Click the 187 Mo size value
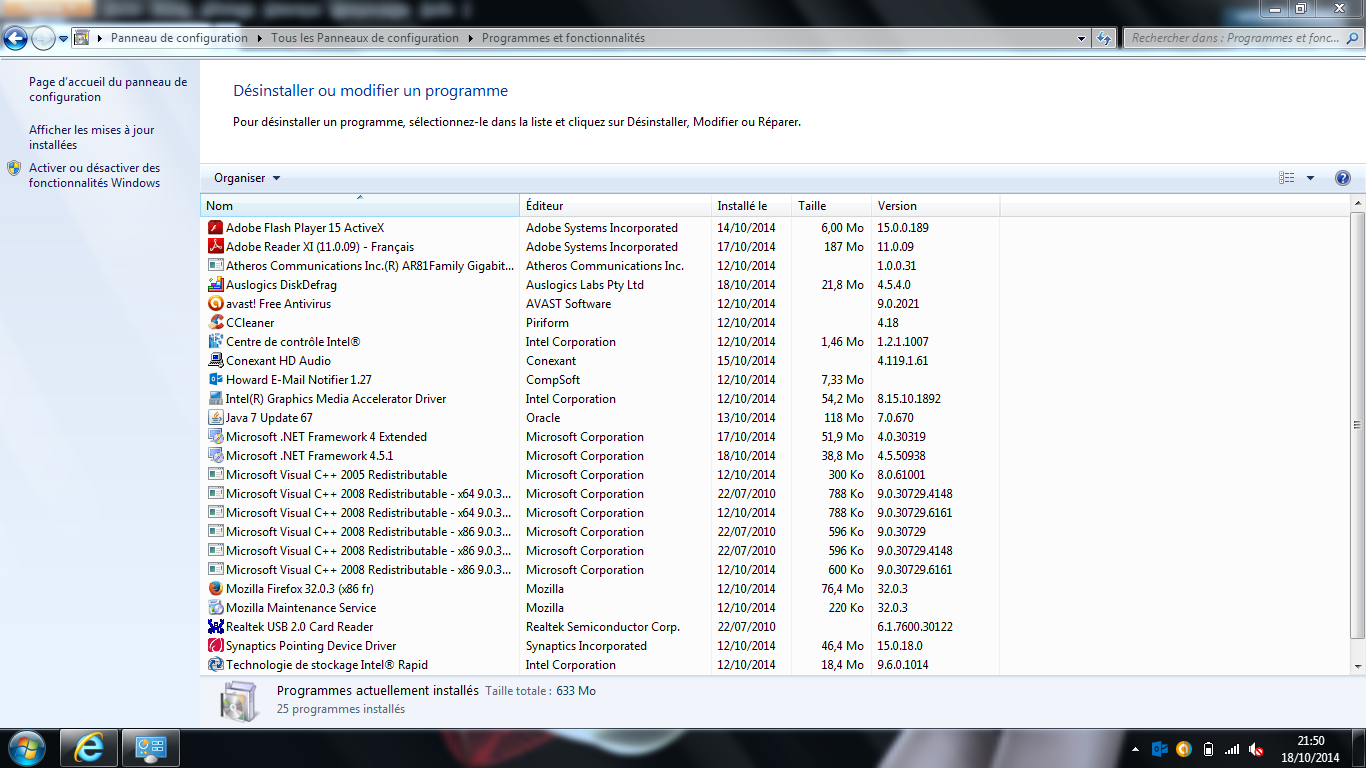1366x768 pixels. click(x=843, y=247)
